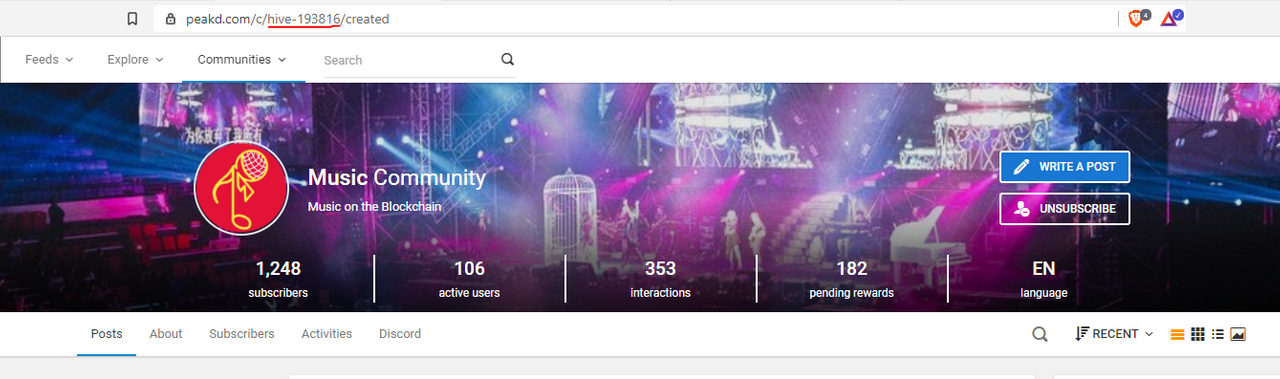
Task: Click the magnifier icon in the Search field
Action: 507,59
